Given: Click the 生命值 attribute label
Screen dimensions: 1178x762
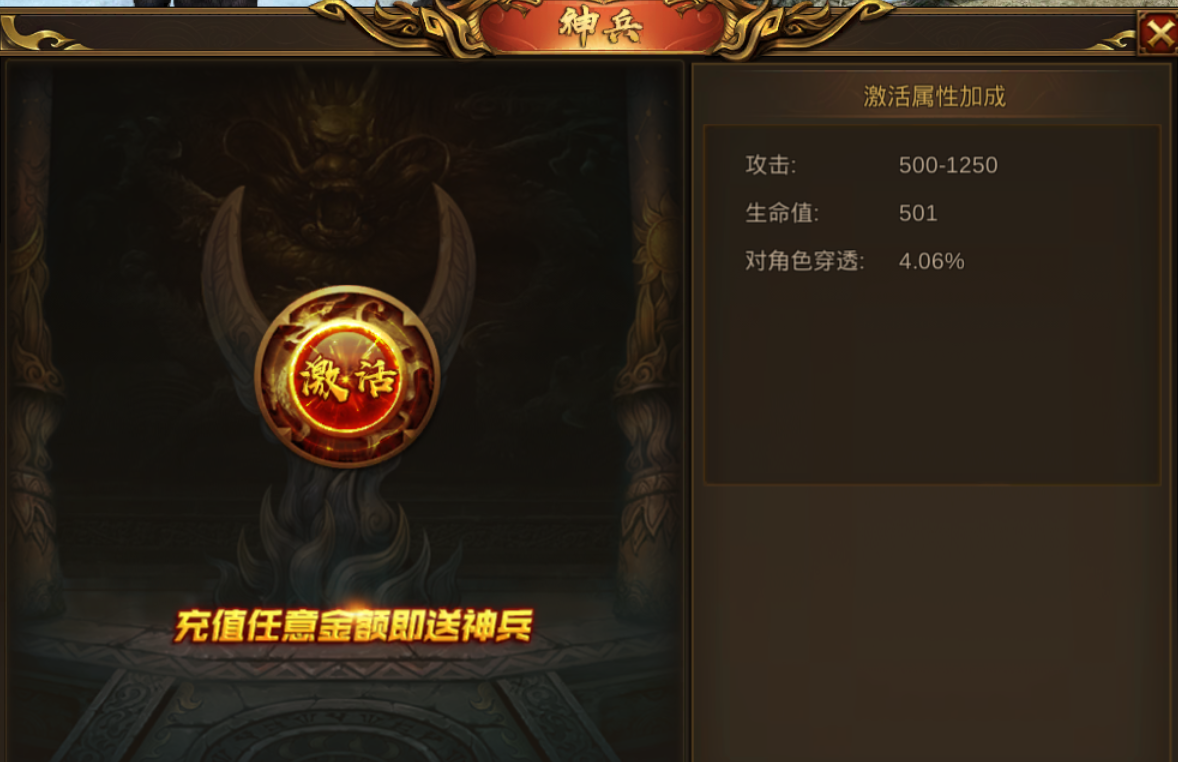Looking at the screenshot, I should (x=782, y=213).
